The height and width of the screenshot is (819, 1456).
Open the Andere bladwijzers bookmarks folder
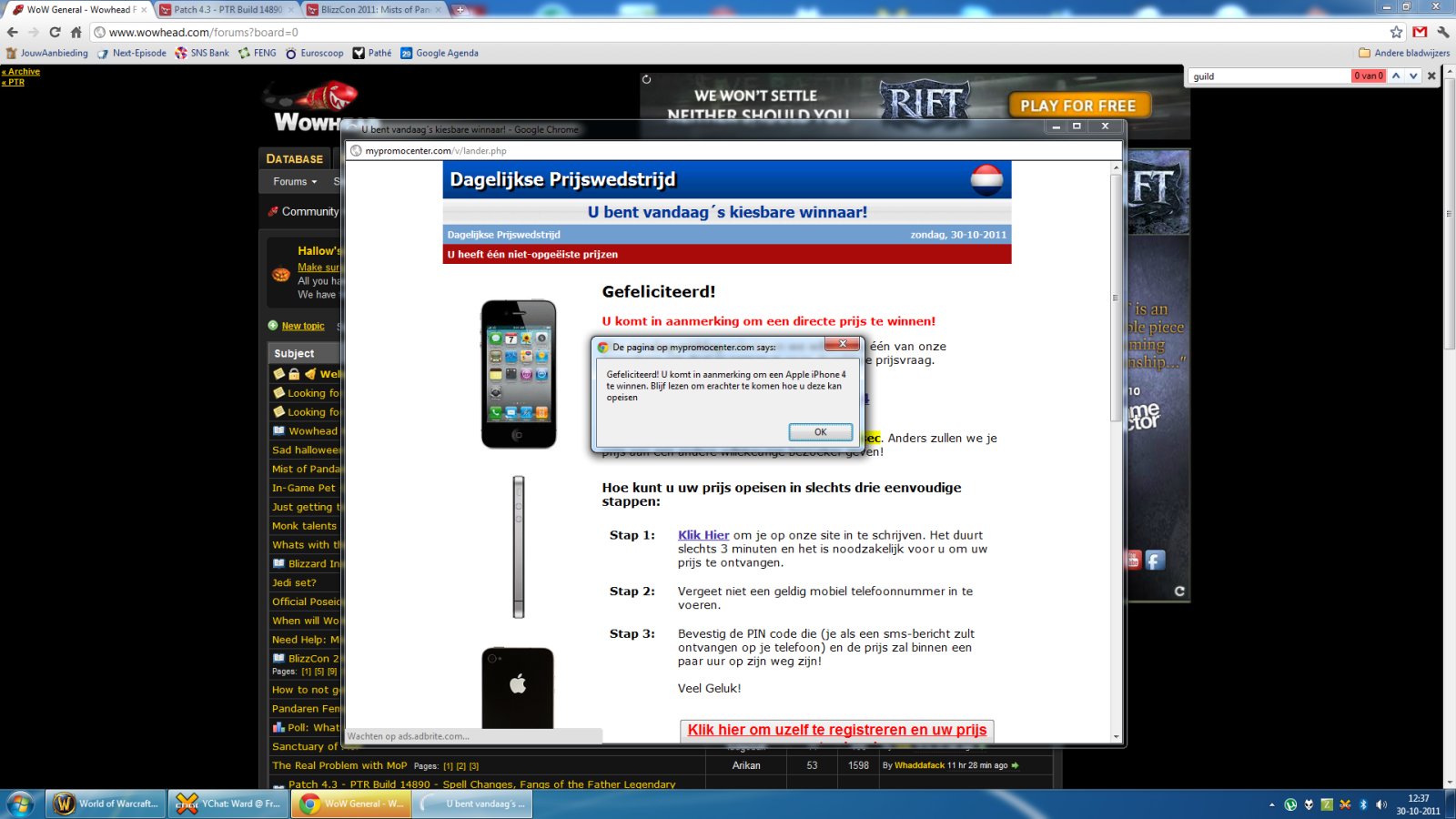(x=1403, y=53)
